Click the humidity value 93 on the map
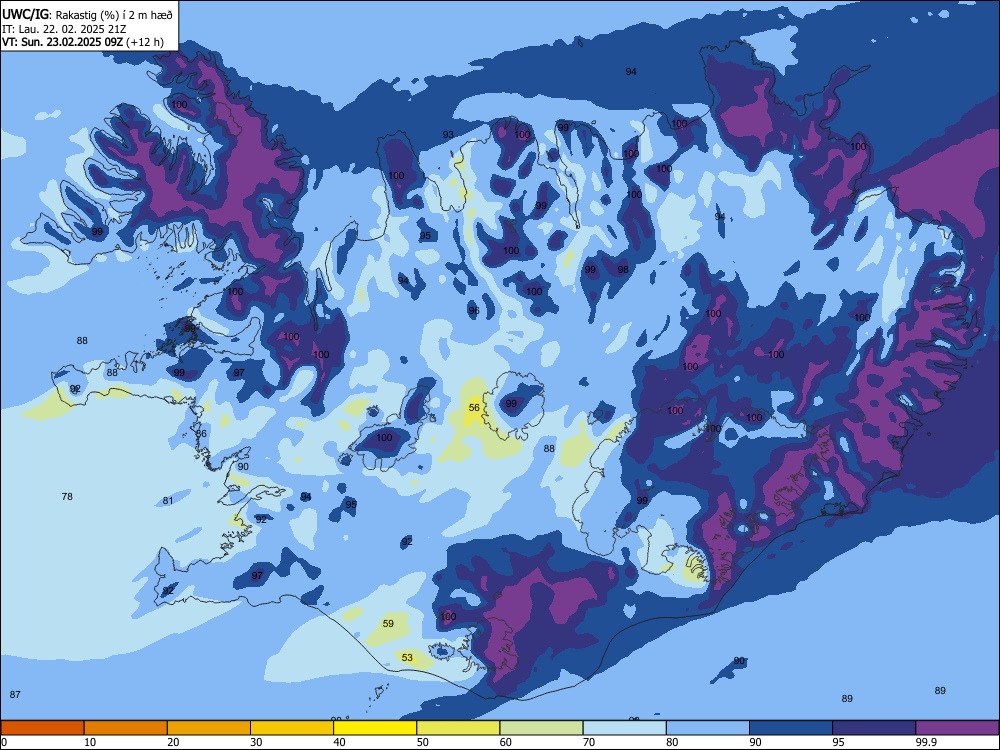Viewport: 1000px width, 750px height. coord(448,135)
